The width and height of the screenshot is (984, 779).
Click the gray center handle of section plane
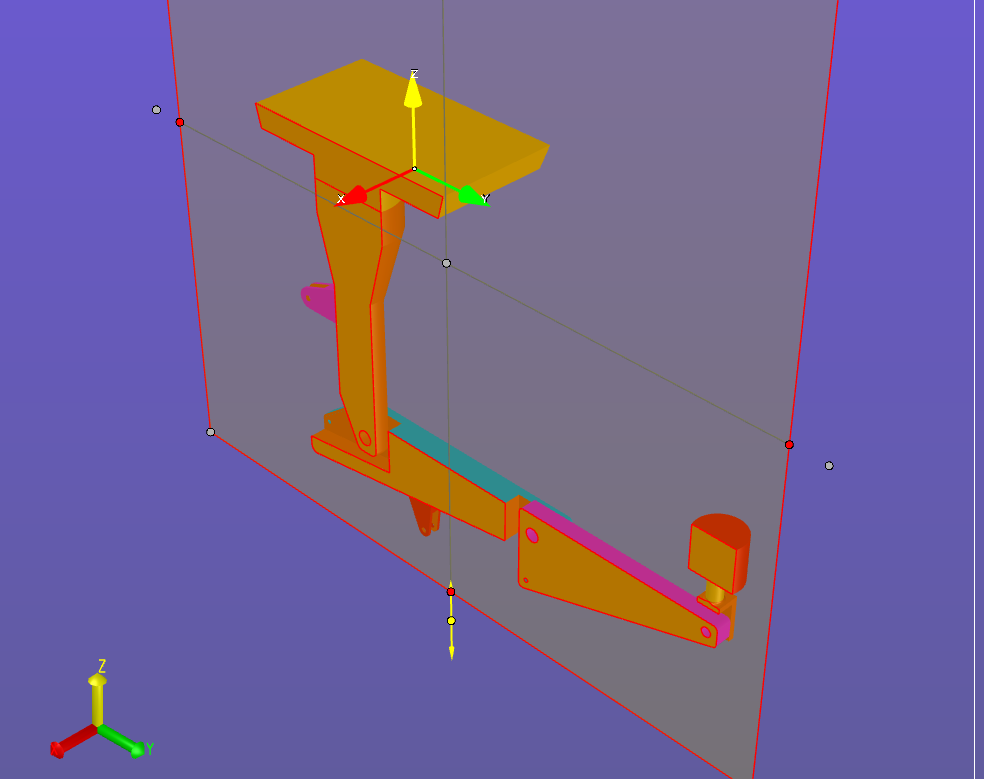click(446, 263)
